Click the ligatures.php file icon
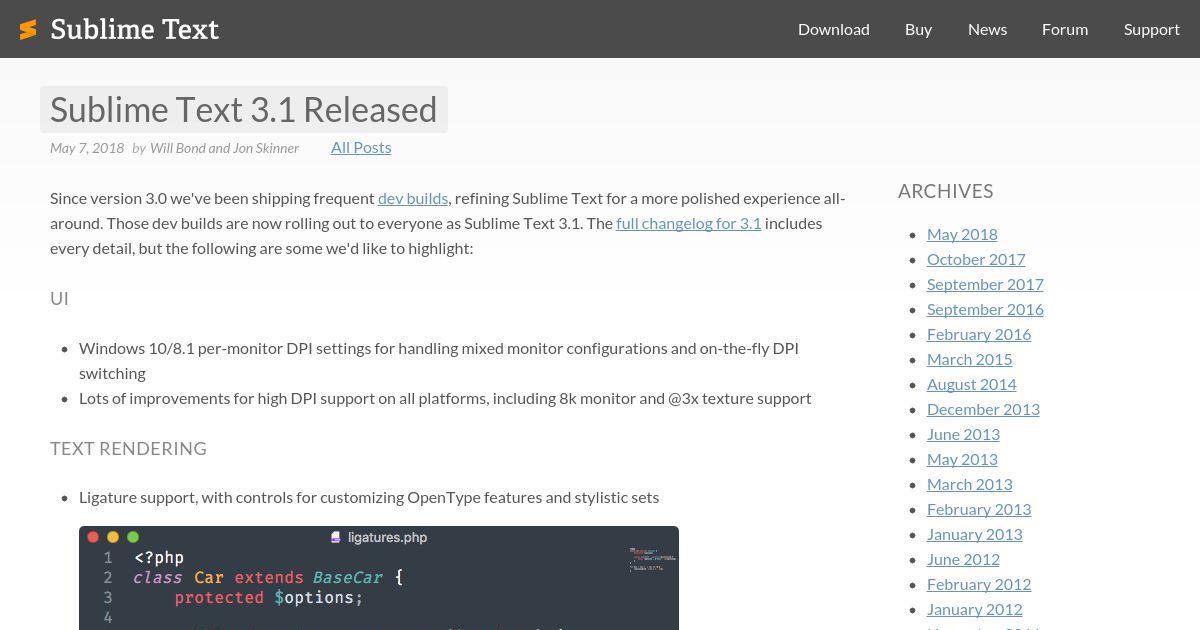This screenshot has width=1200, height=630. pos(336,537)
